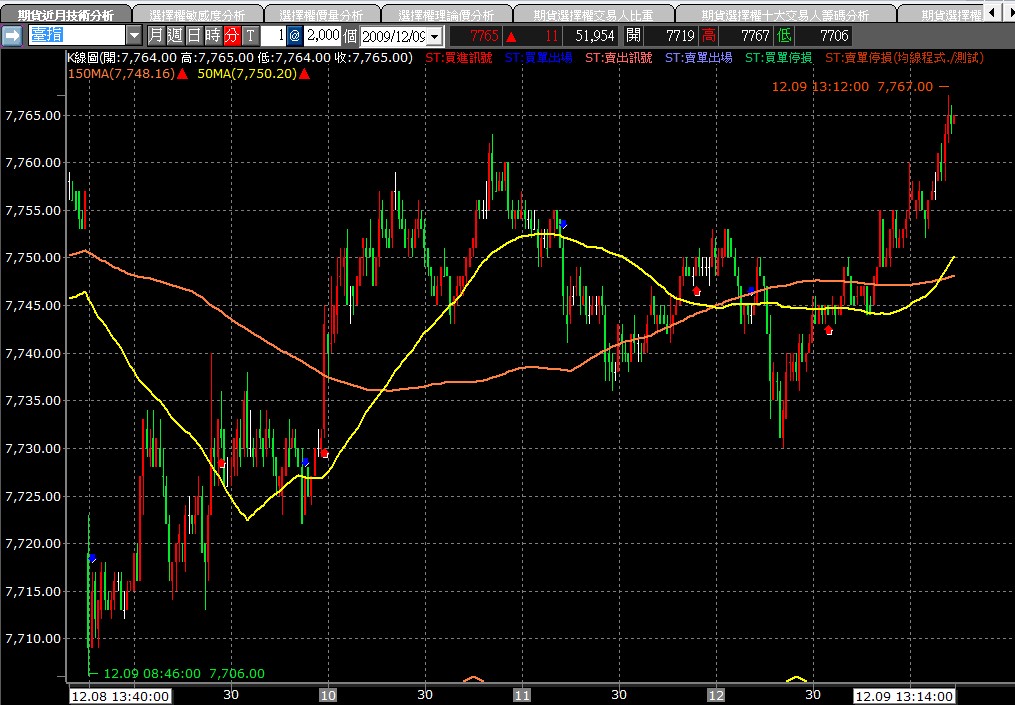Viewport: 1015px width, 705px height.
Task: Click the blue marker at the 7,753 peak
Action: (563, 225)
